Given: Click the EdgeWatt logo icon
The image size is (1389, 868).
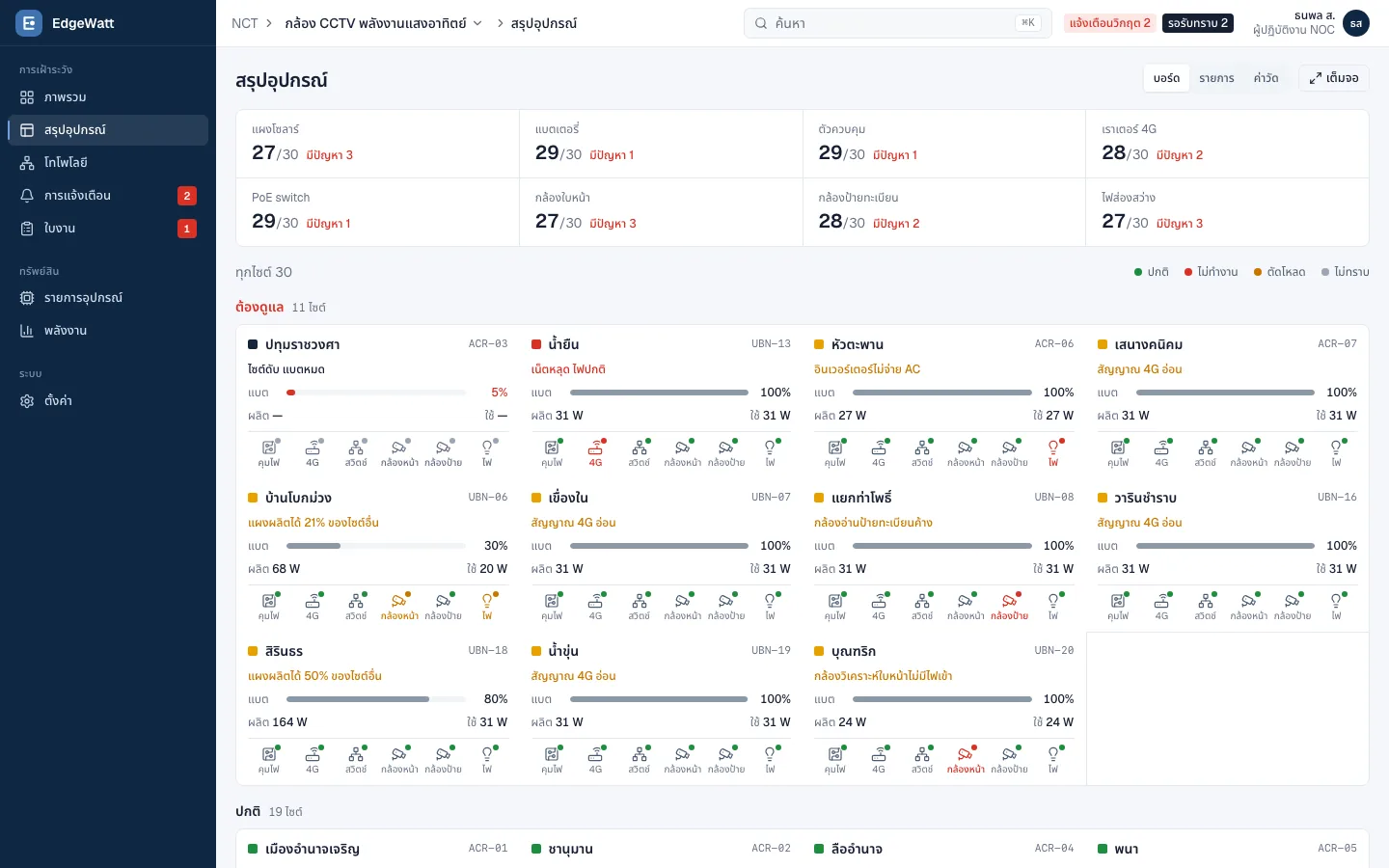Looking at the screenshot, I should click(29, 23).
